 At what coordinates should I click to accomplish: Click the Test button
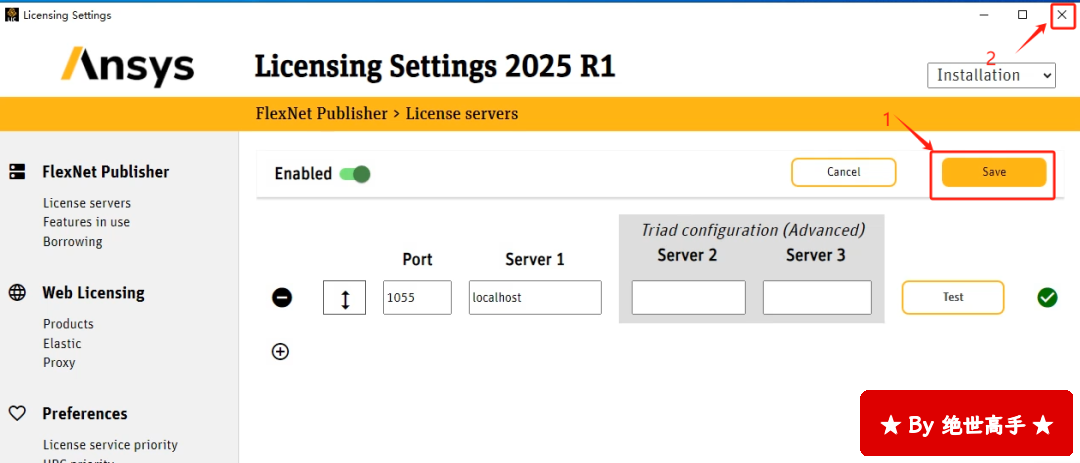click(x=953, y=297)
